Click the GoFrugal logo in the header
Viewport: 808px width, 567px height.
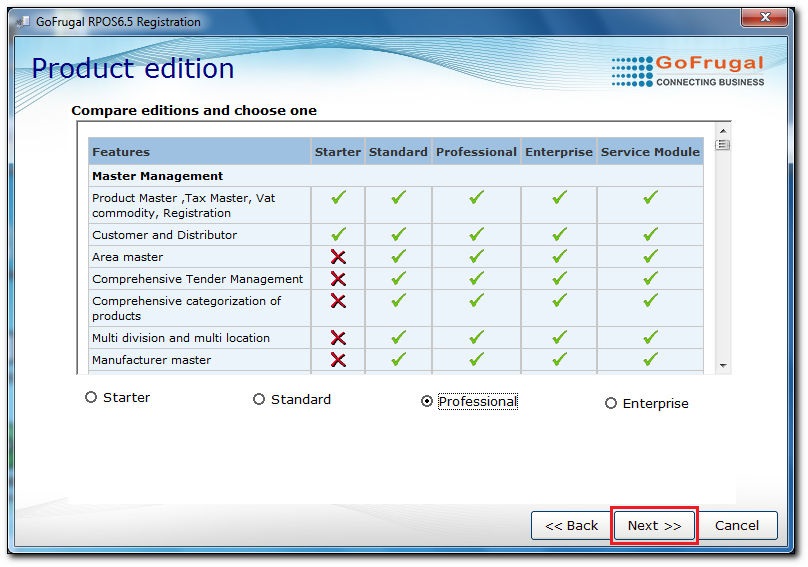687,70
